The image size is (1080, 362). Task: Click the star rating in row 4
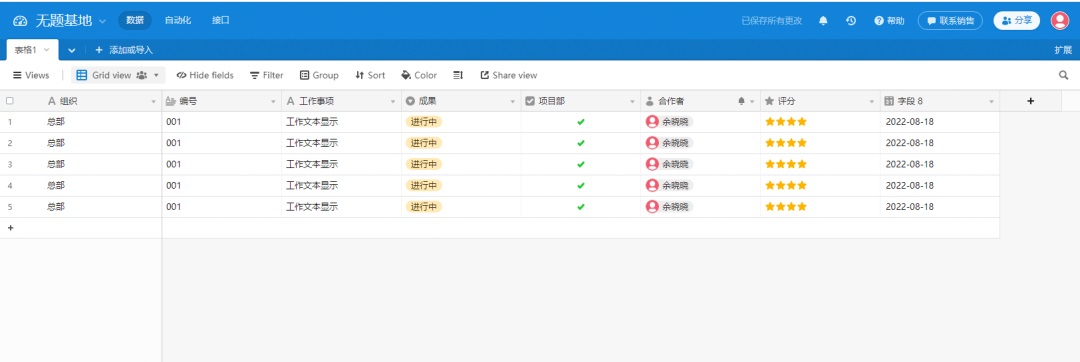point(786,185)
